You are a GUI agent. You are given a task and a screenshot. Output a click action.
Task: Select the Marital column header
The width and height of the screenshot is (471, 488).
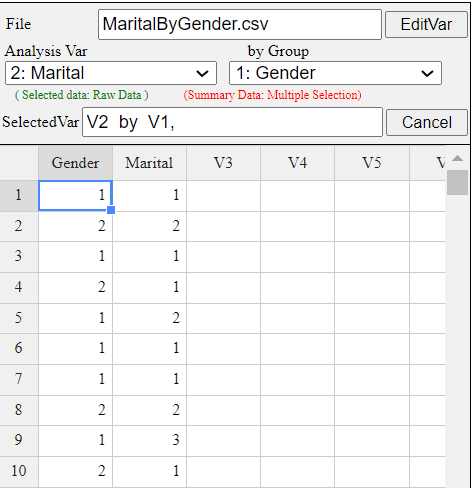coord(149,163)
